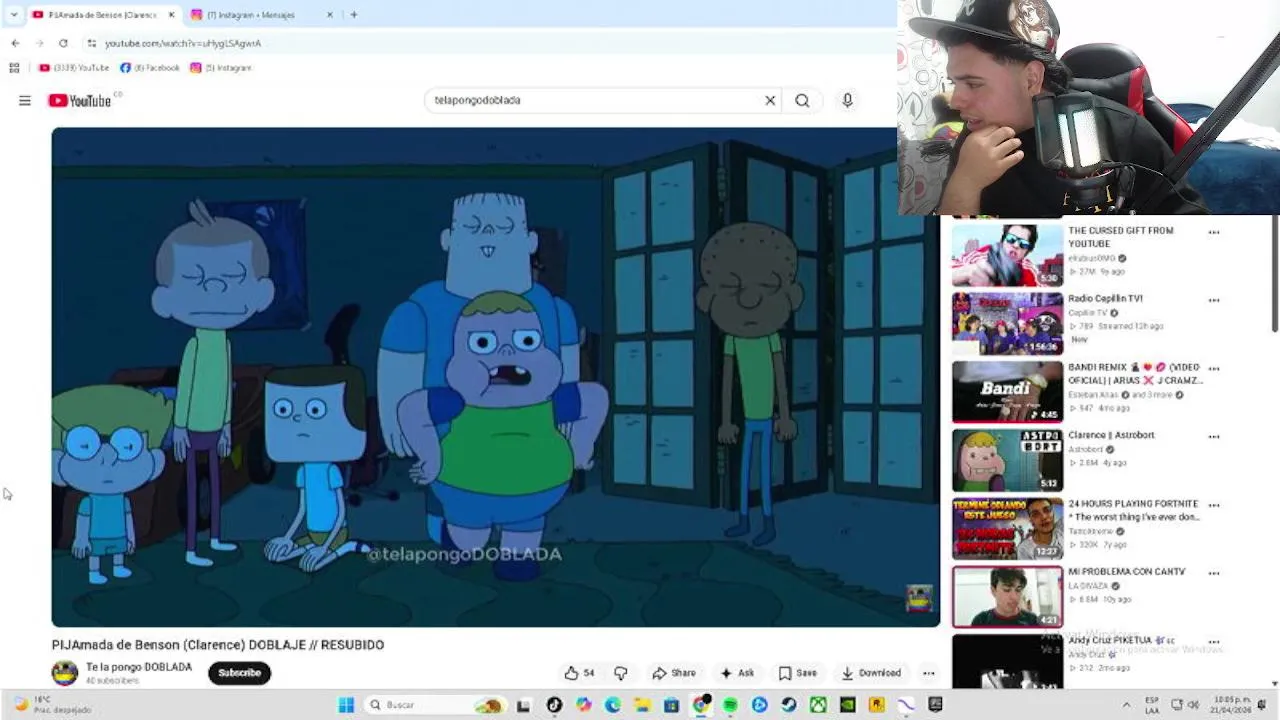Open the Clarence Astrobort video thumbnail
The width and height of the screenshot is (1280, 720).
pos(1007,460)
